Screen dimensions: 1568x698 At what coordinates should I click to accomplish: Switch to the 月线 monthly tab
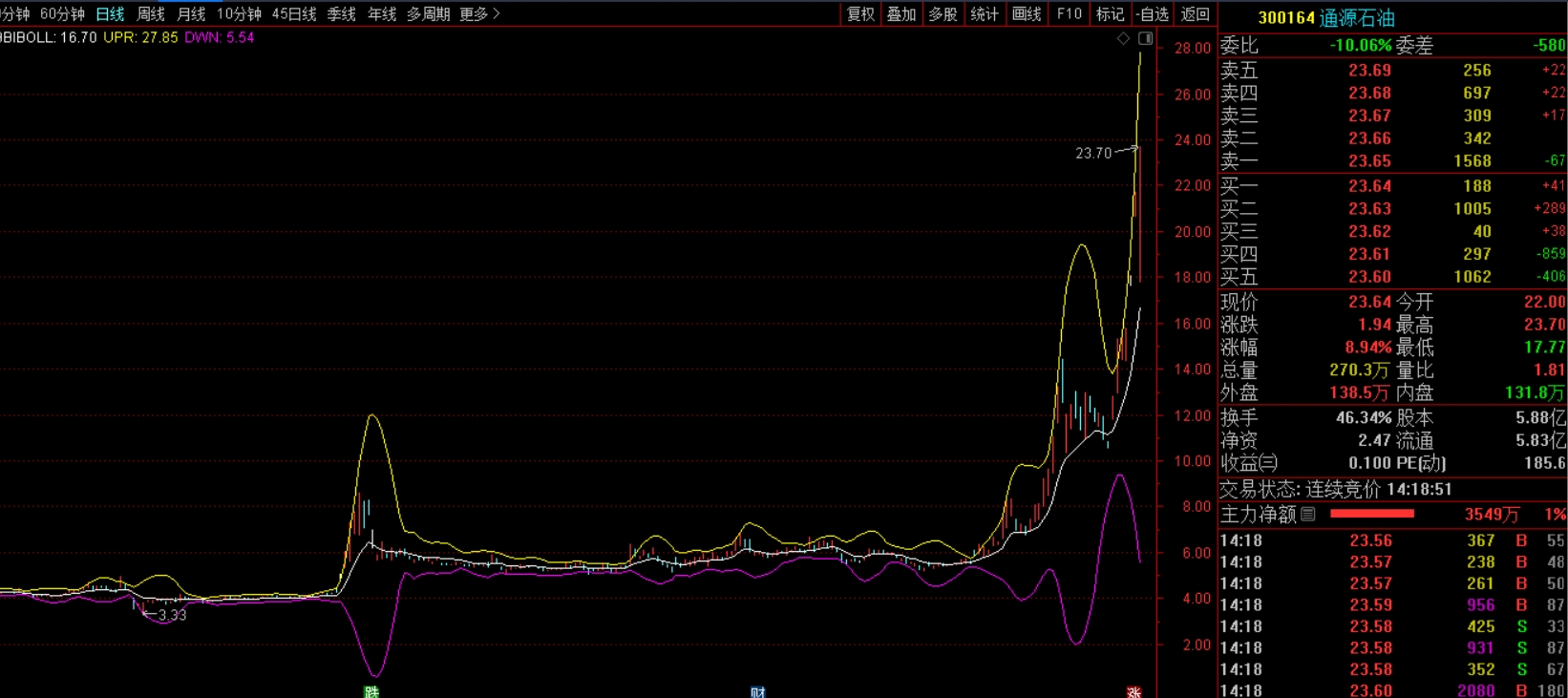click(191, 13)
